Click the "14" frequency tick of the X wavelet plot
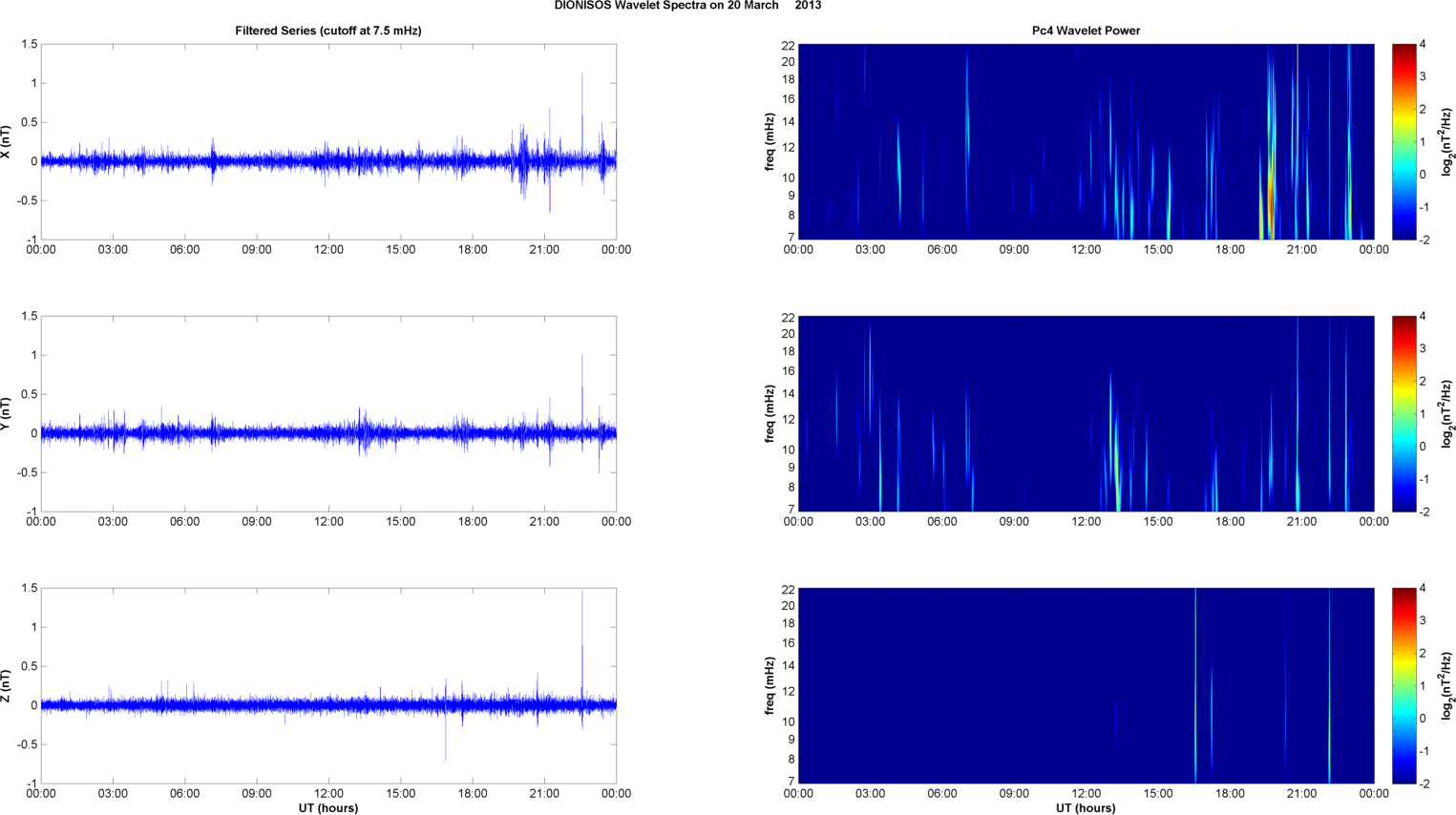The image size is (1456, 815). (x=789, y=122)
